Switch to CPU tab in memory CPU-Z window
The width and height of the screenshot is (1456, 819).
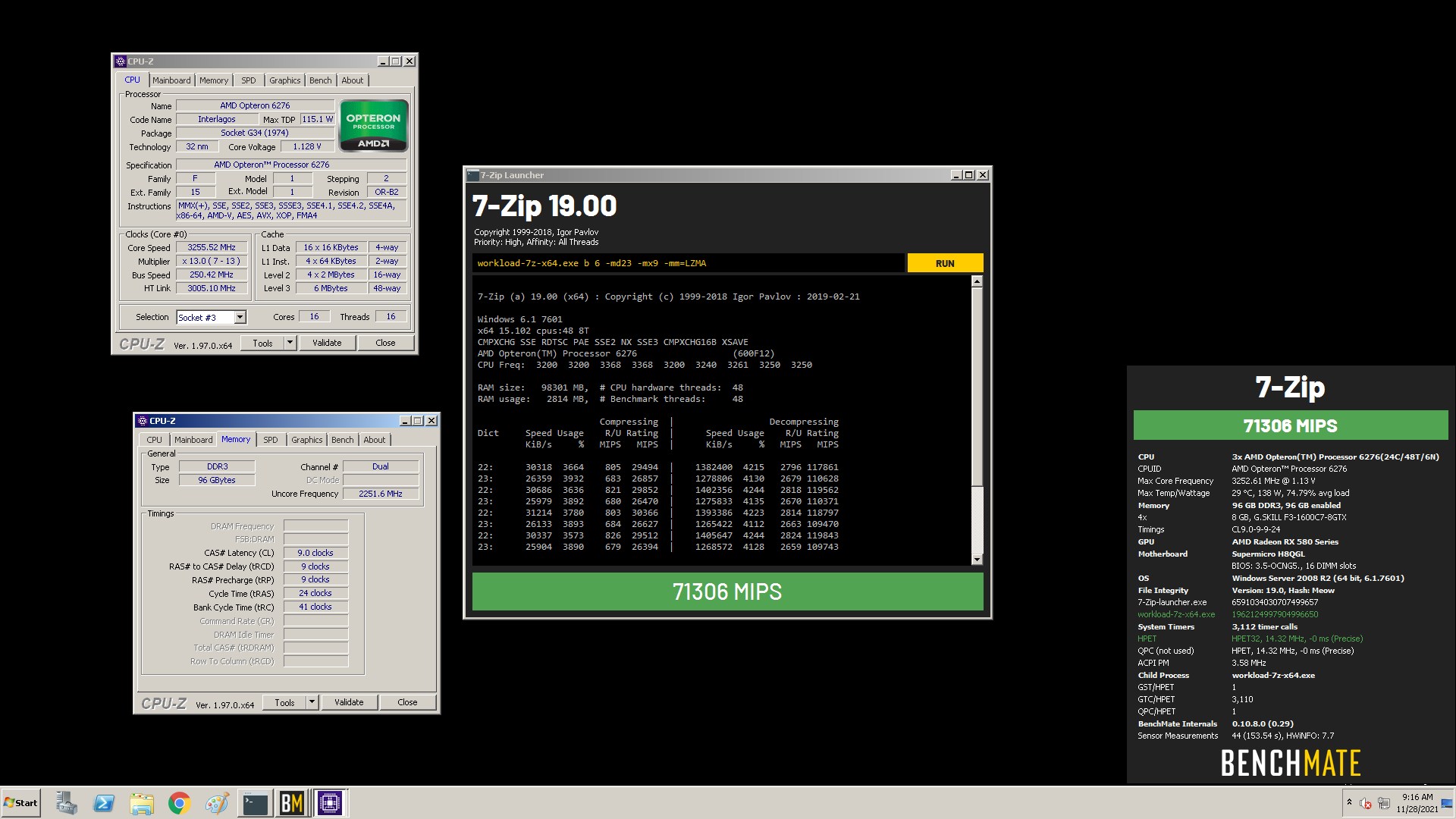point(155,440)
